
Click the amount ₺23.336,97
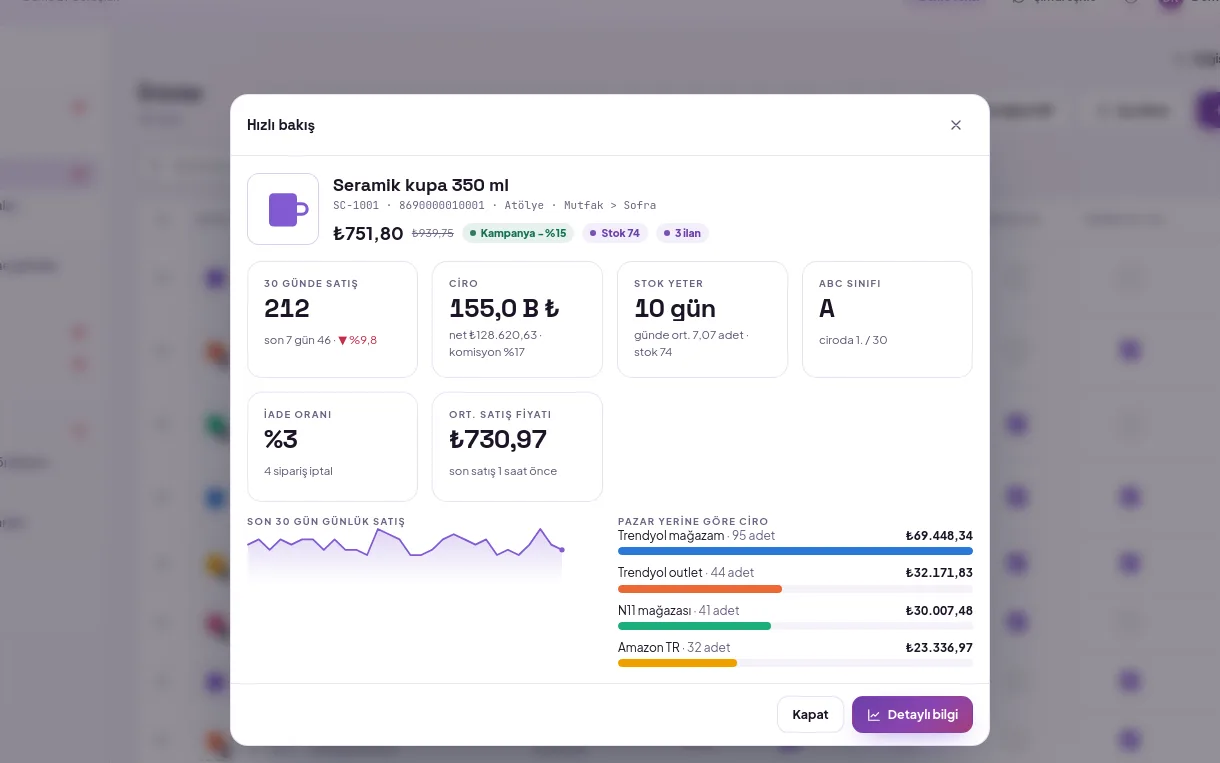(x=939, y=647)
